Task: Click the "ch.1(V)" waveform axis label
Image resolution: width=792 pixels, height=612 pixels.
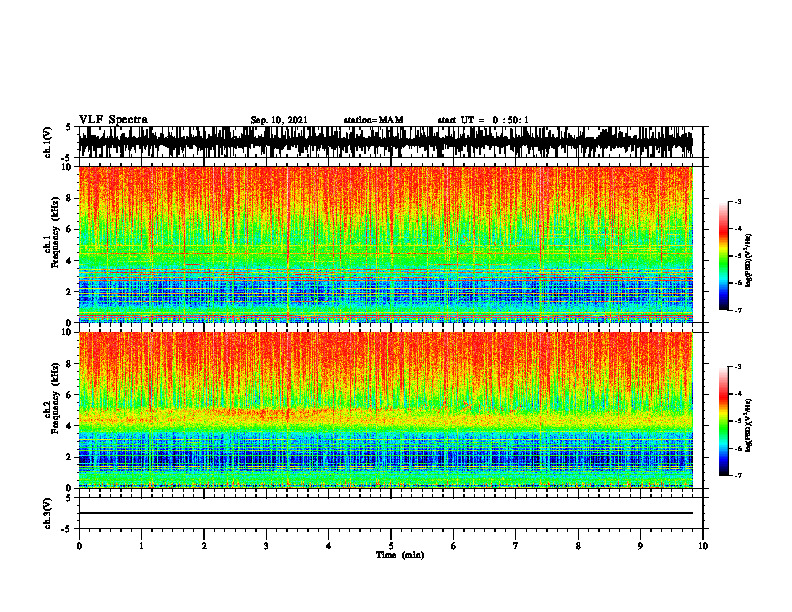Action: 48,142
